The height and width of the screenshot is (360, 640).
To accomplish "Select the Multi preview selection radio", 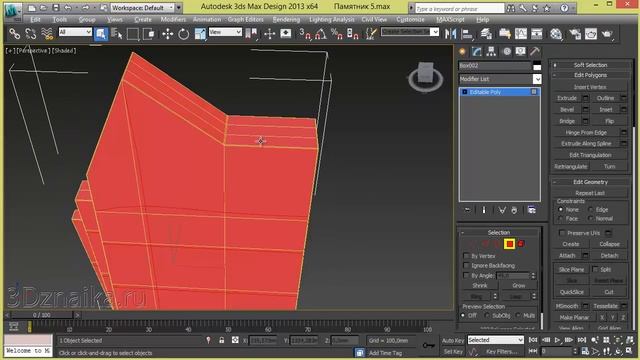I will pos(518,316).
